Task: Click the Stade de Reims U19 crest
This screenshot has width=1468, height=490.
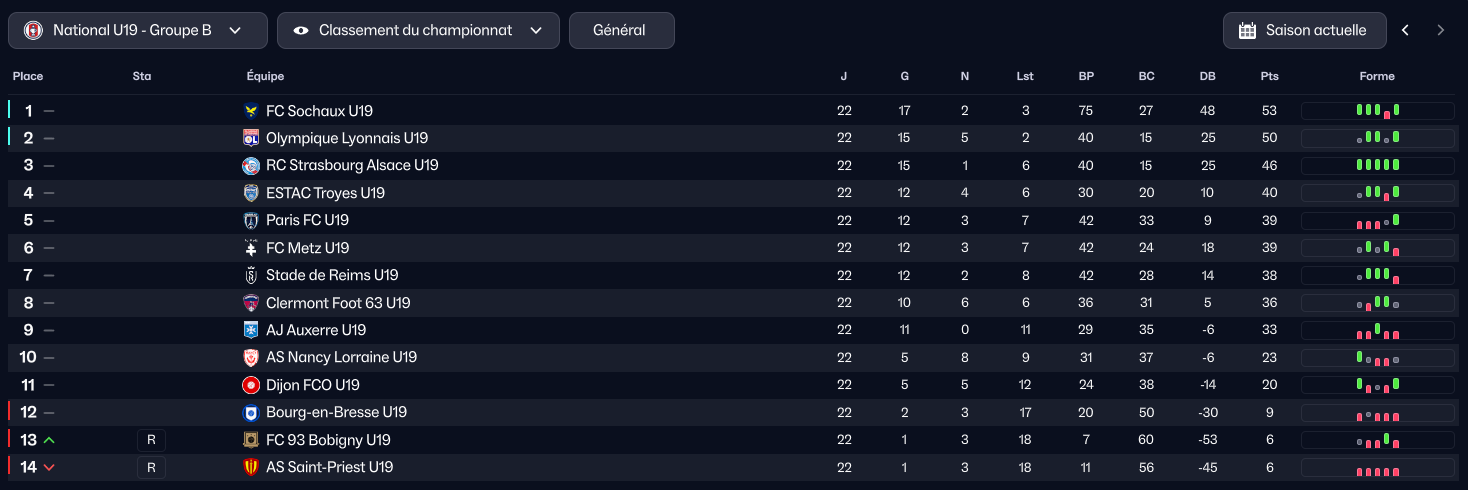Action: click(x=251, y=275)
